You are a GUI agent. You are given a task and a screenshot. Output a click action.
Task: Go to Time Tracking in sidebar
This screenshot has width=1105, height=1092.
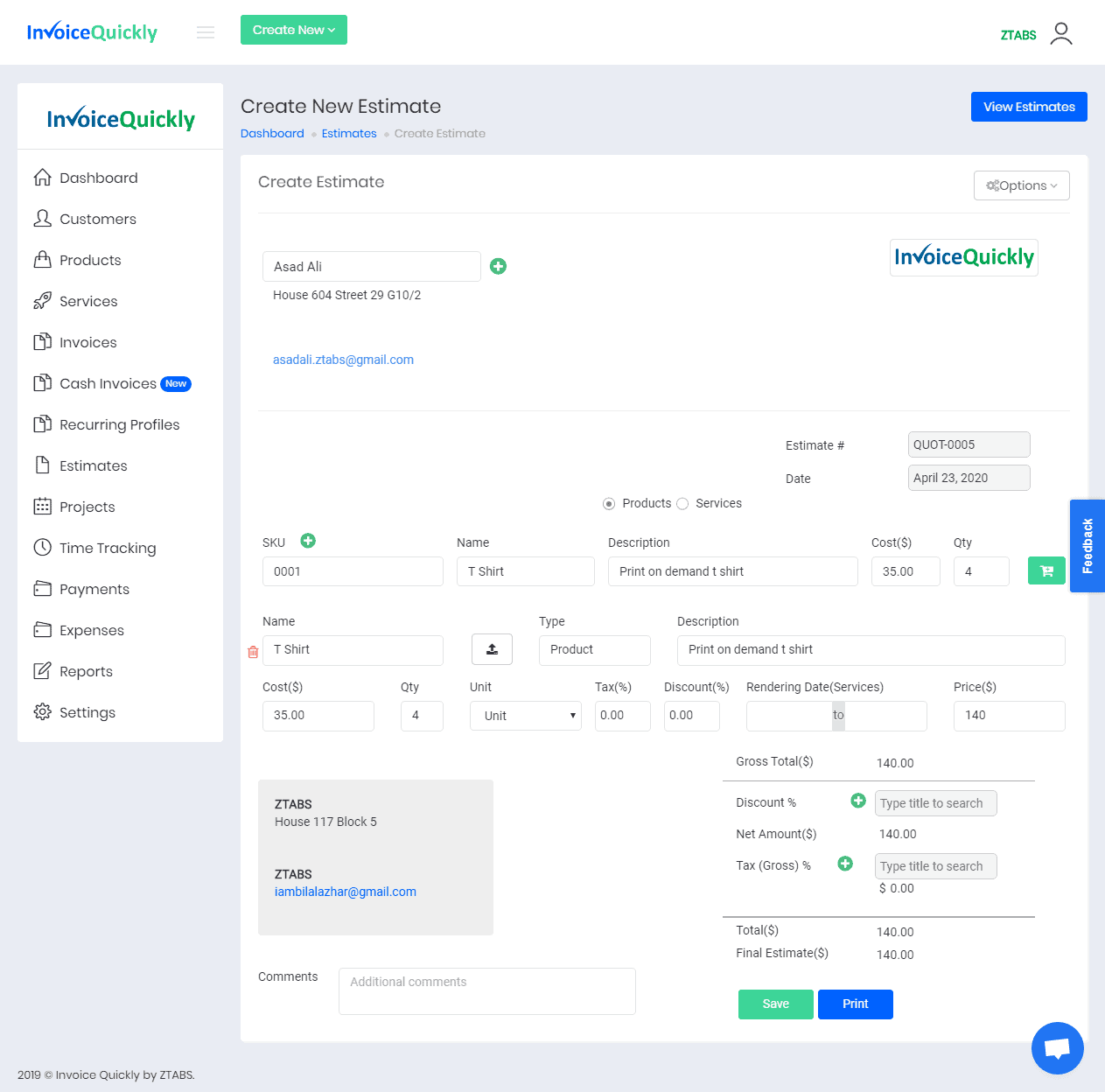click(x=108, y=548)
